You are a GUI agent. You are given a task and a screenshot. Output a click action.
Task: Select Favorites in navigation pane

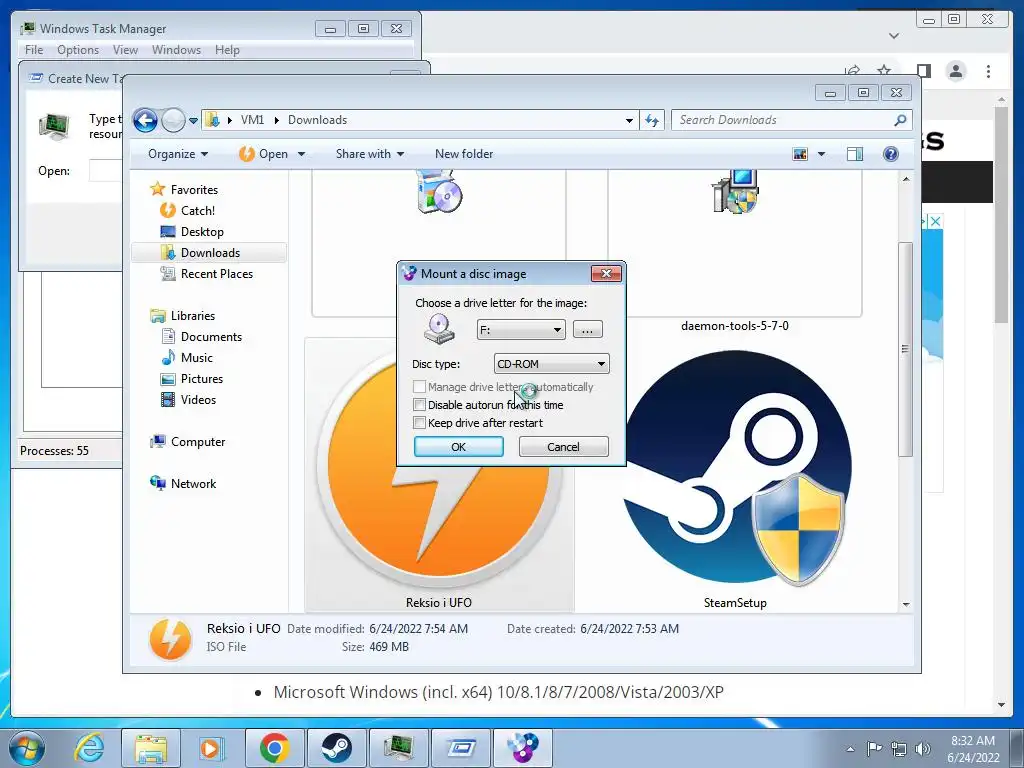coord(194,190)
